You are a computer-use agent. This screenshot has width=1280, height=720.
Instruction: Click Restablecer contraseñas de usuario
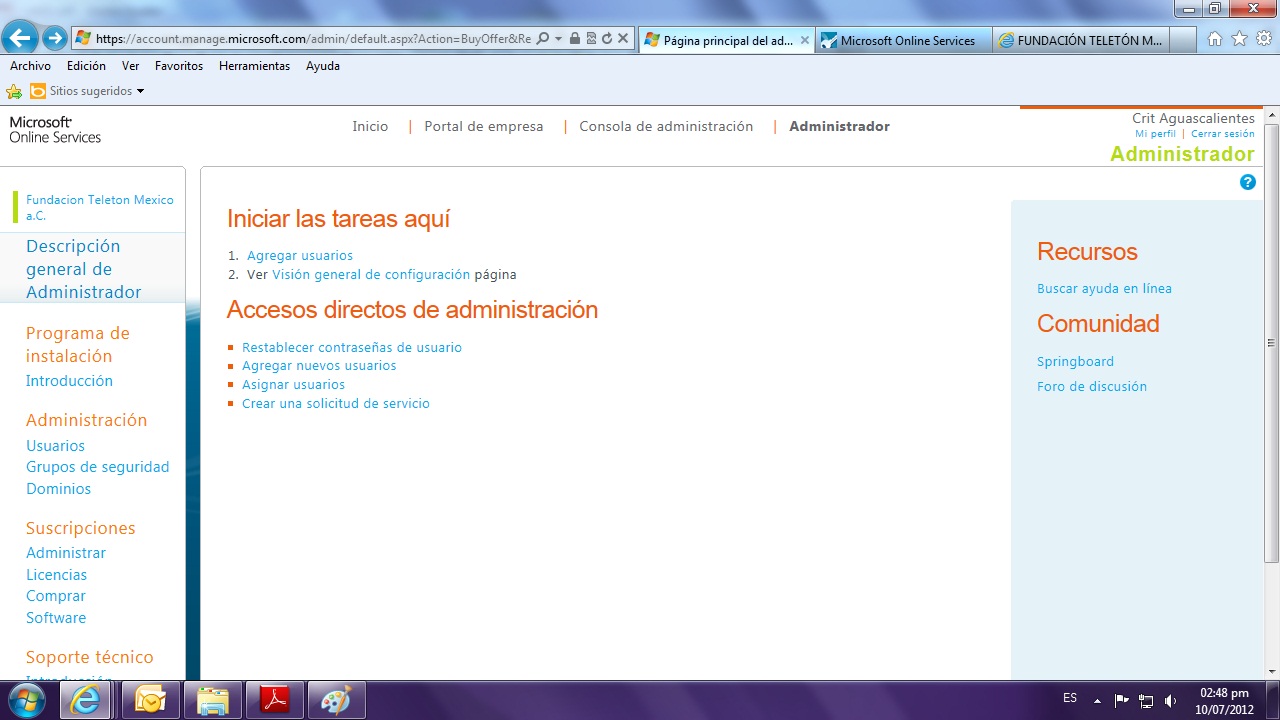point(352,348)
